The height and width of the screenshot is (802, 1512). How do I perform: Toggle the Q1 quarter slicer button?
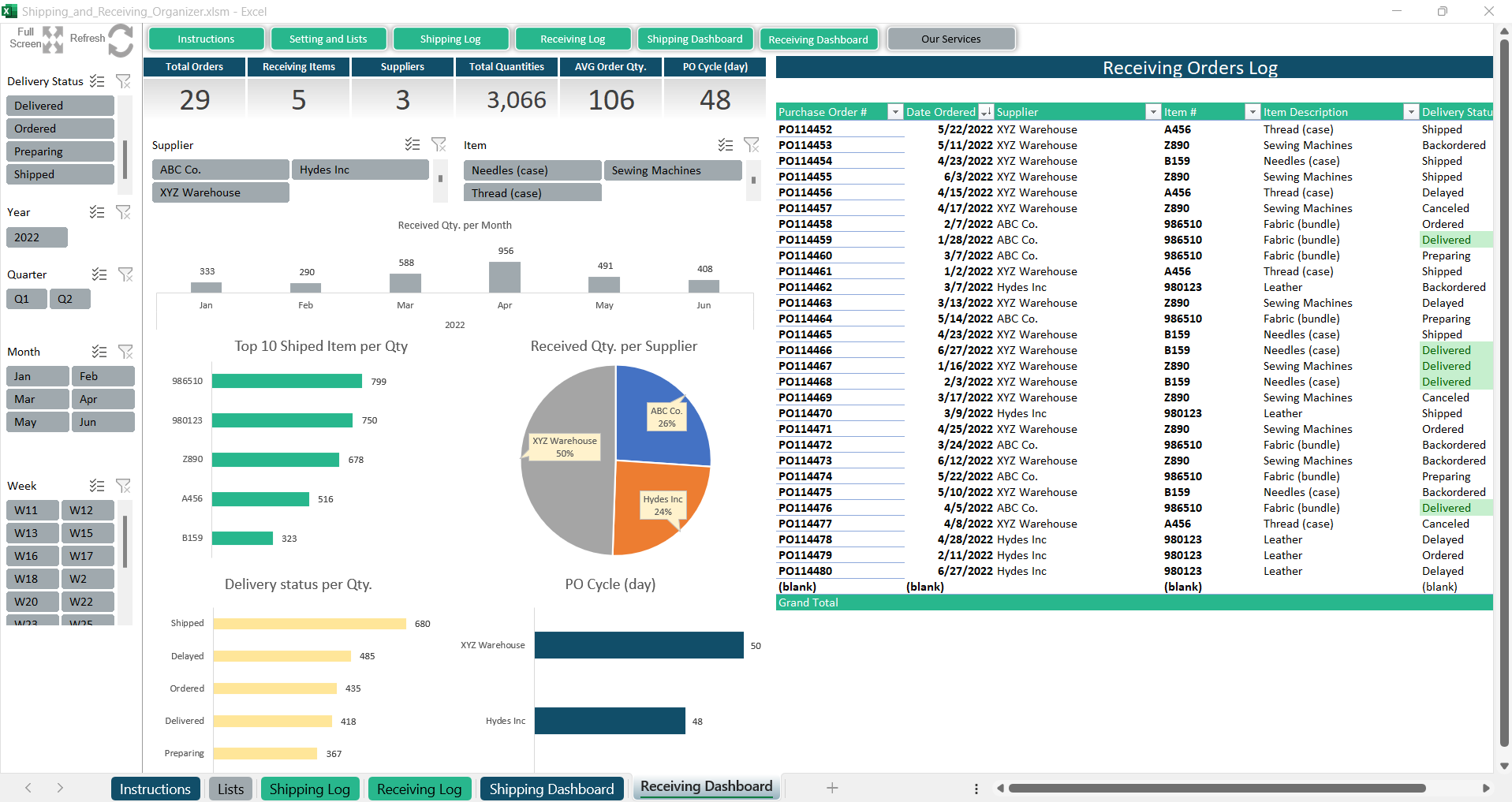[x=26, y=299]
